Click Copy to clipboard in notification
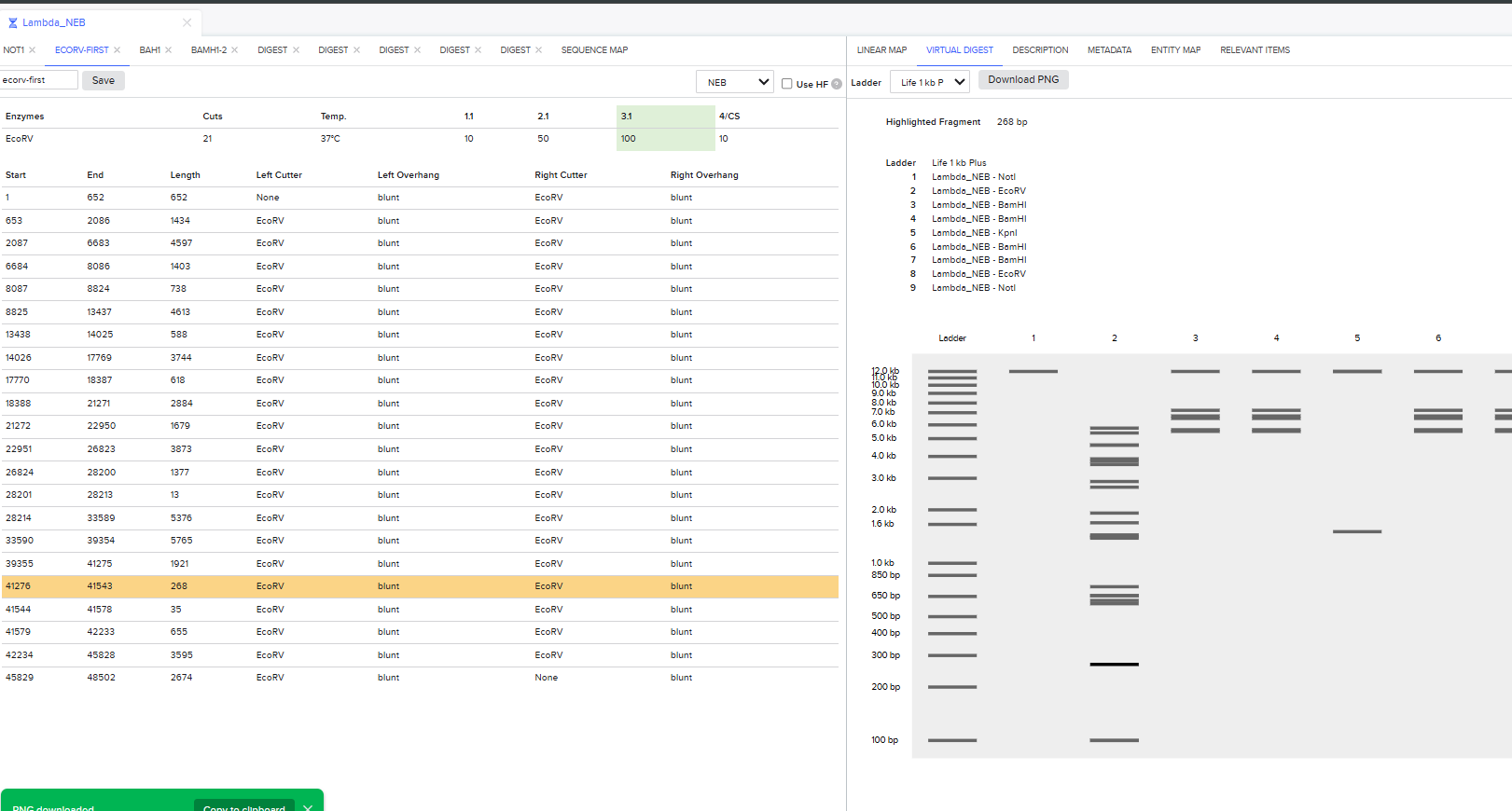This screenshot has height=811, width=1512. pos(244,805)
